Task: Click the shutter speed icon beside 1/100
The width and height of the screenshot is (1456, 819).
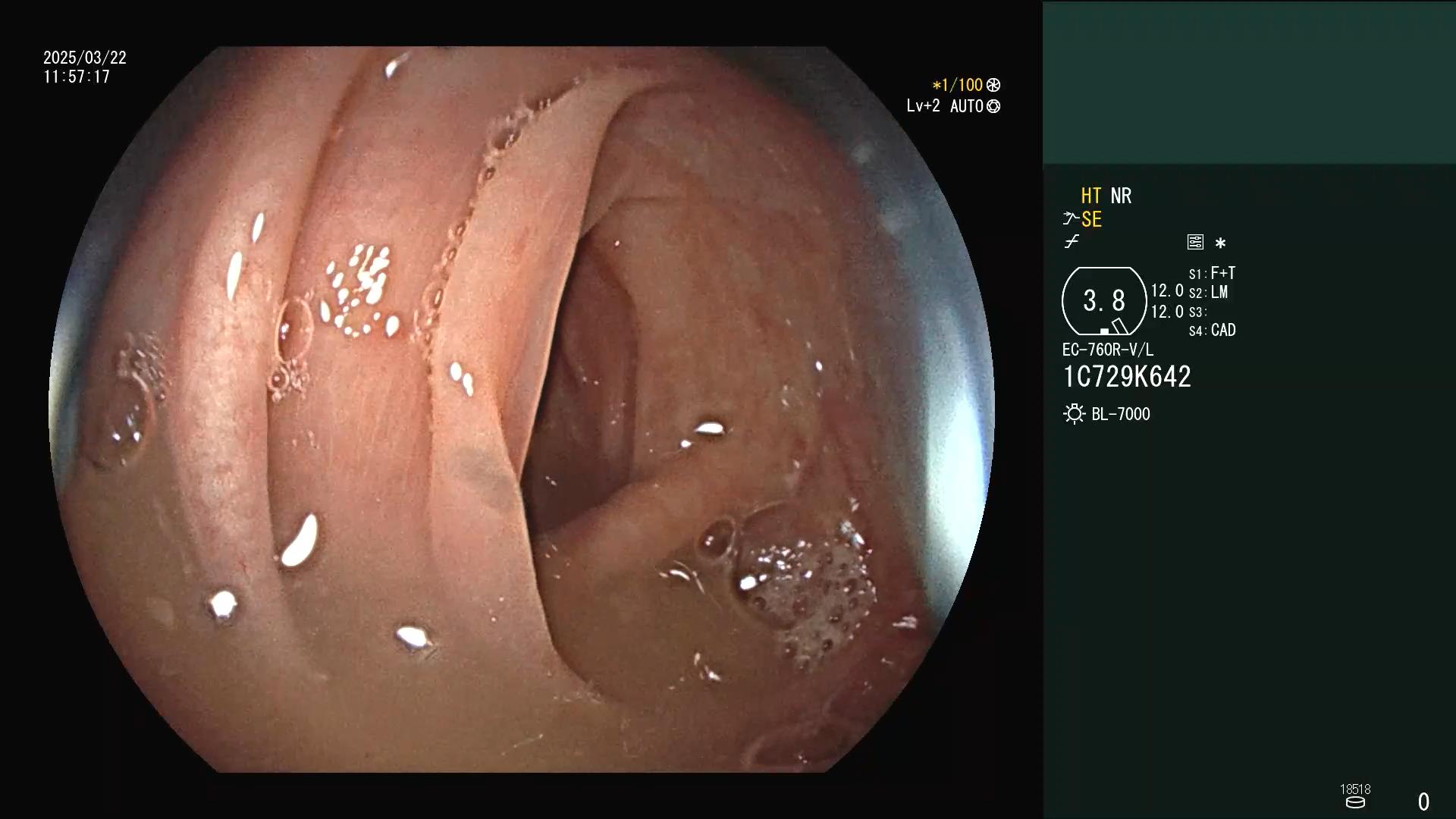Action: click(993, 85)
